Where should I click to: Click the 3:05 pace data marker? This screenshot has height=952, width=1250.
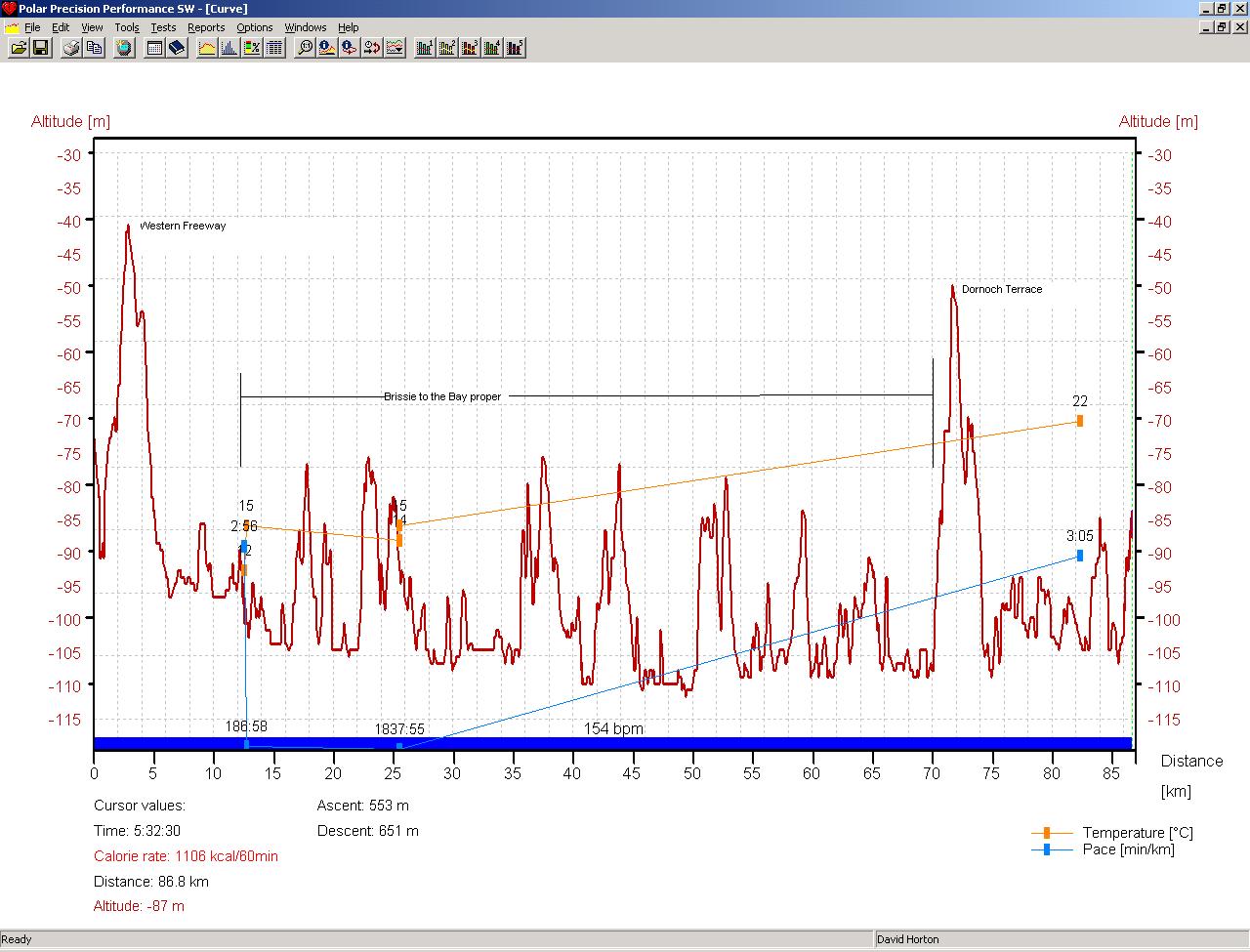1079,556
